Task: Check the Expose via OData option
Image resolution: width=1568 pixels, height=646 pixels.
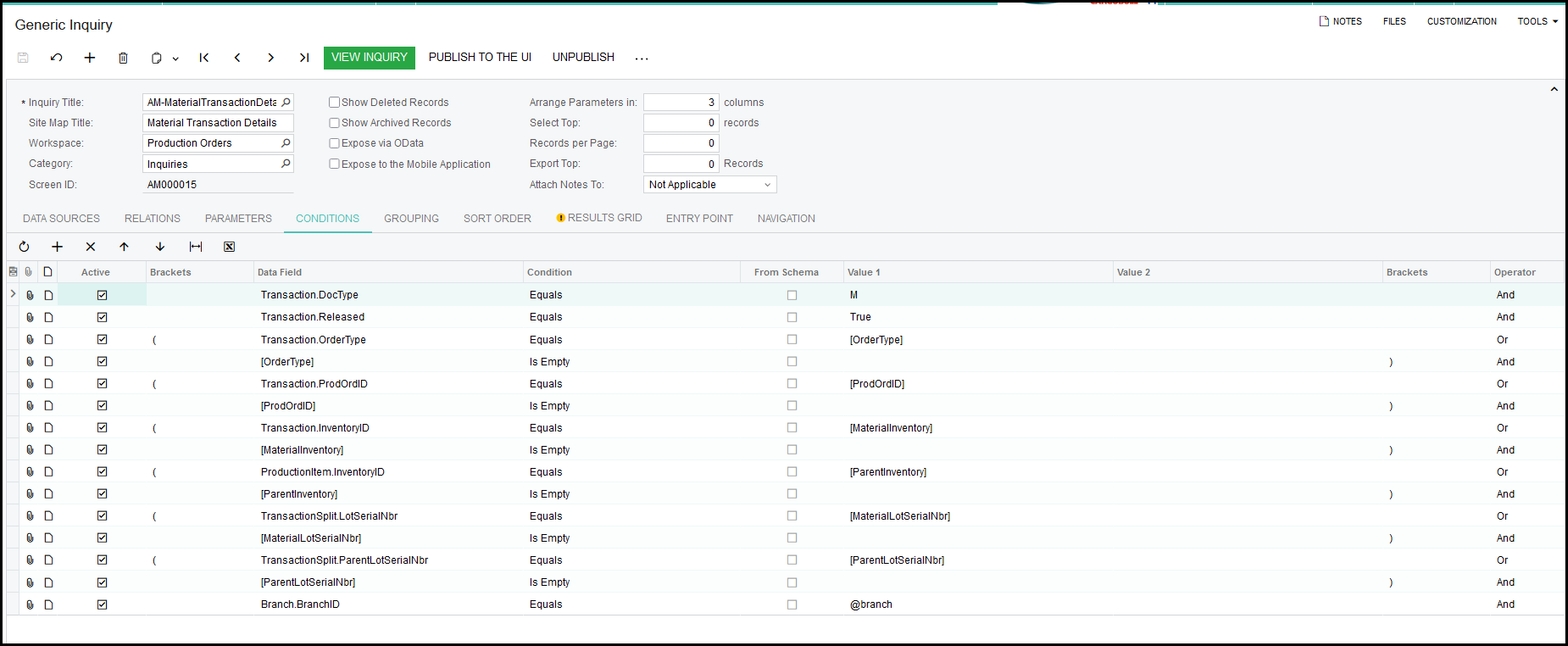Action: coord(335,143)
